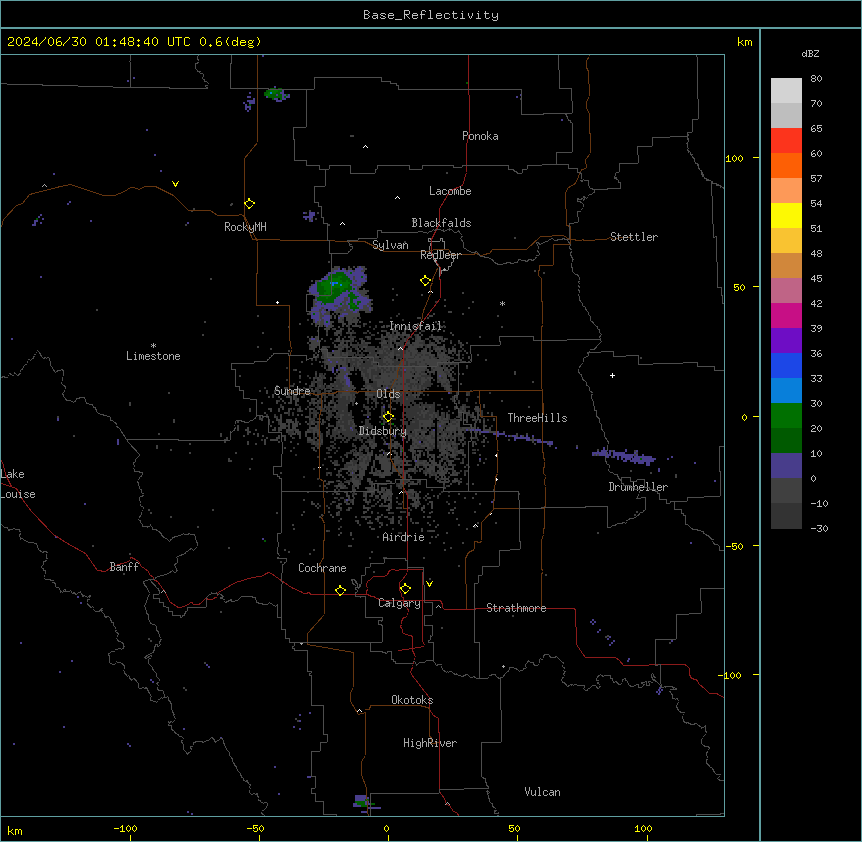Click the Sylvan label
The width and height of the screenshot is (862, 842).
tap(390, 245)
